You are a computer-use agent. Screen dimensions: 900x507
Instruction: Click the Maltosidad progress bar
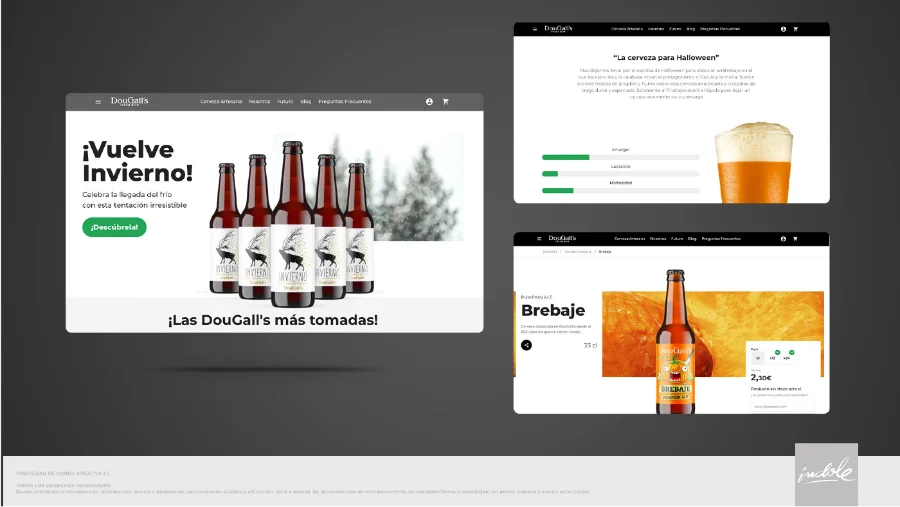pos(620,191)
